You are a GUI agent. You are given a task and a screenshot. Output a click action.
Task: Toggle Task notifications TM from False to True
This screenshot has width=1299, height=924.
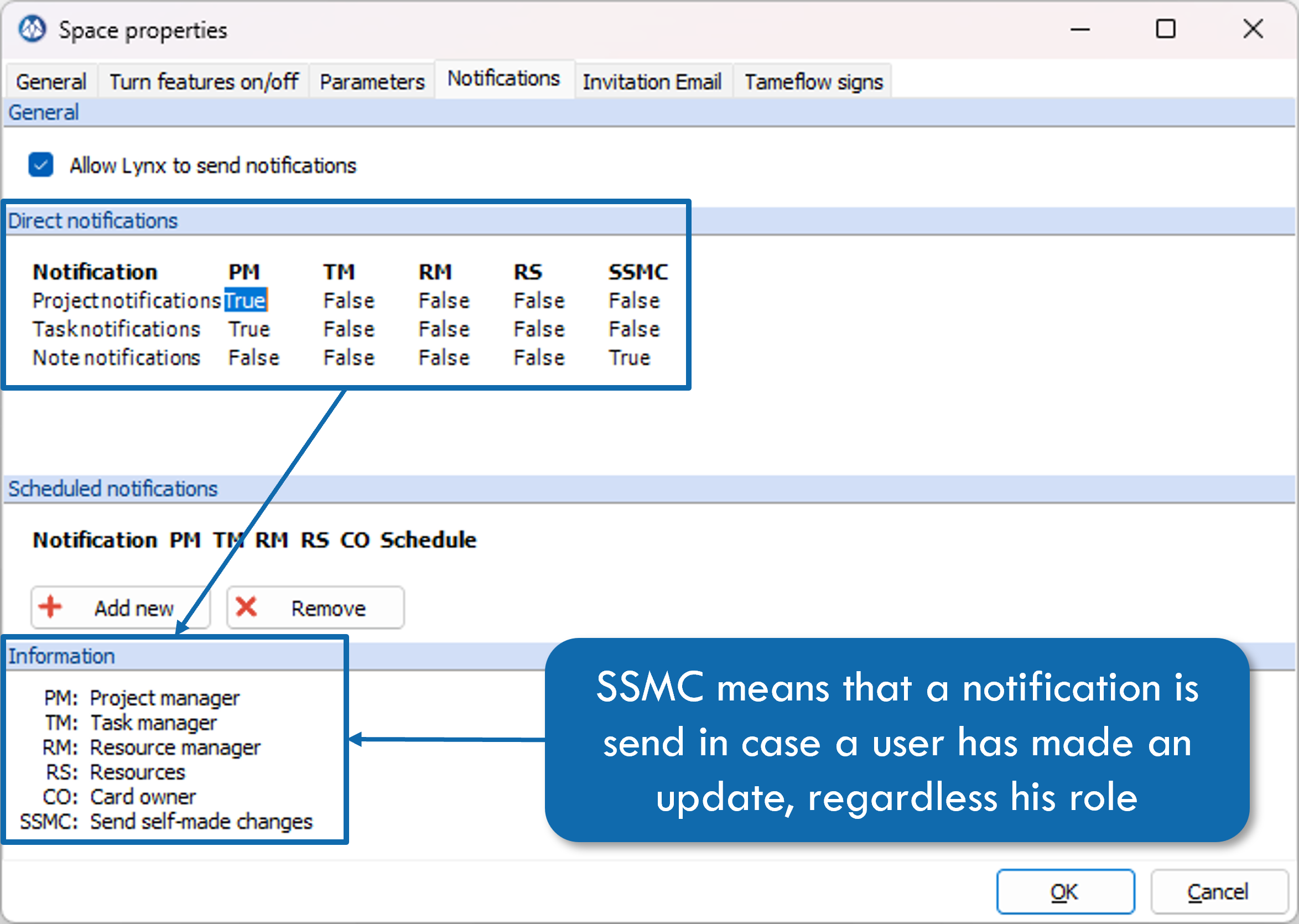pos(348,329)
